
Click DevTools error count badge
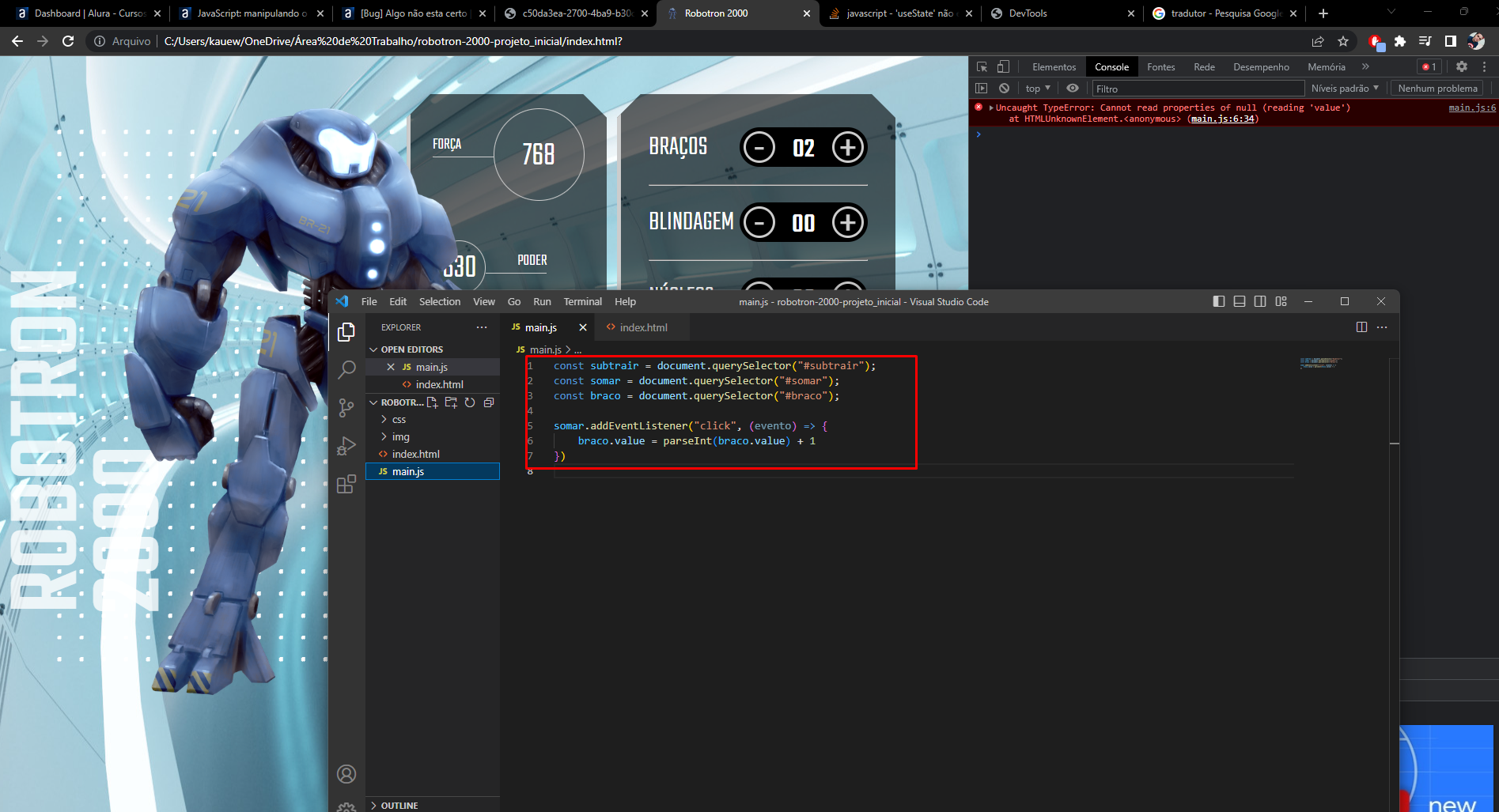1429,67
